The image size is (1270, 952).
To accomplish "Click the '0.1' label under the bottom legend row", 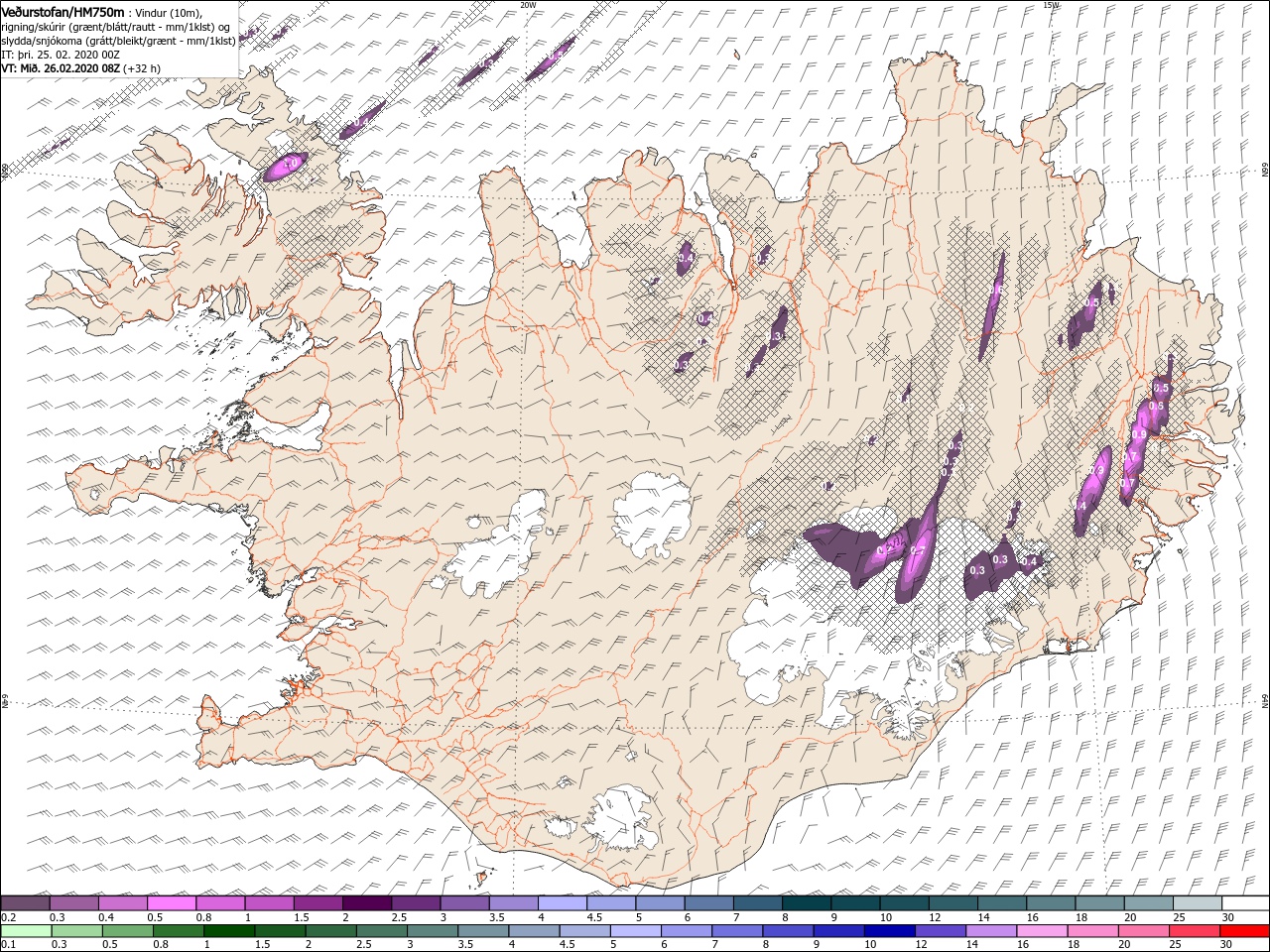I will pyautogui.click(x=9, y=945).
